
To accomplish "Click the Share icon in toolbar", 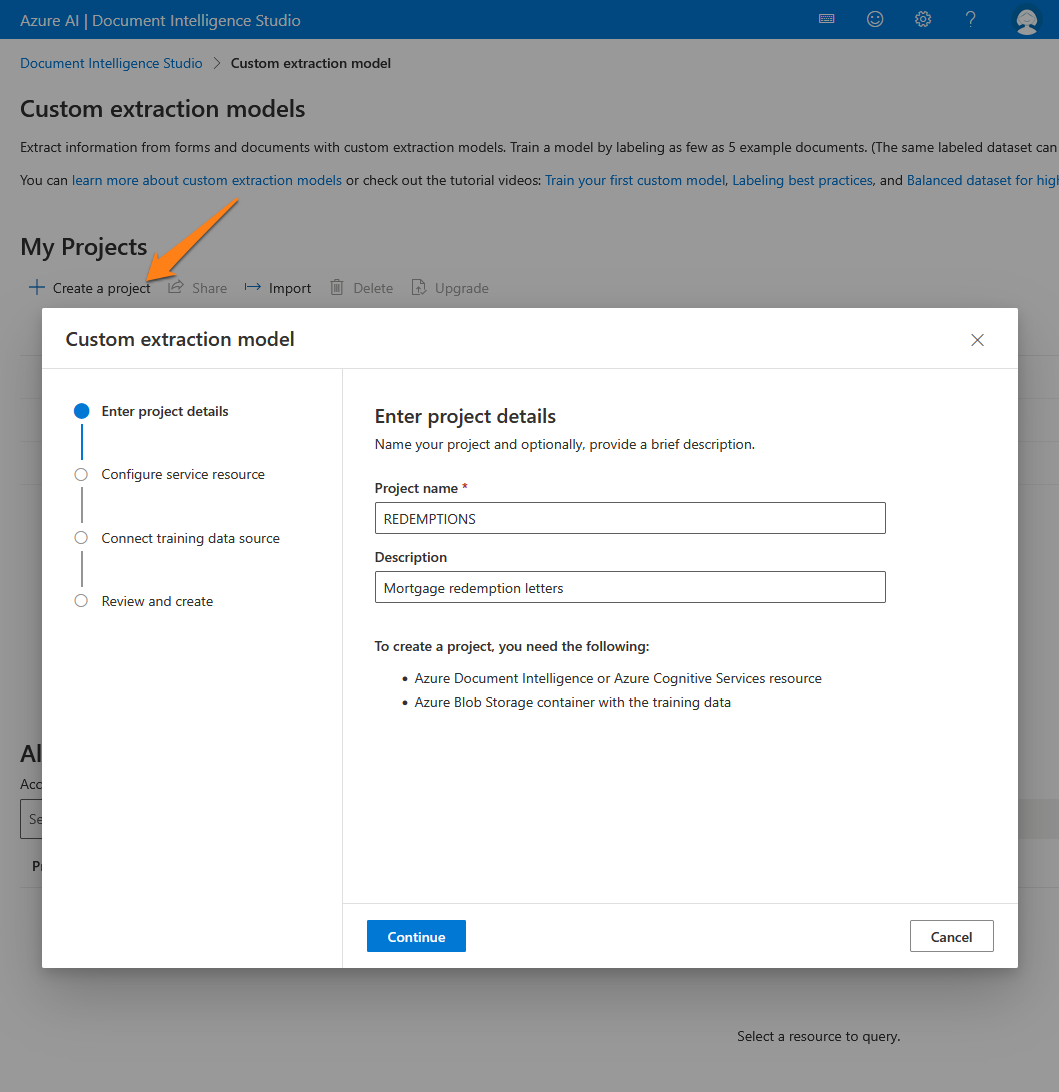I will pyautogui.click(x=175, y=287).
